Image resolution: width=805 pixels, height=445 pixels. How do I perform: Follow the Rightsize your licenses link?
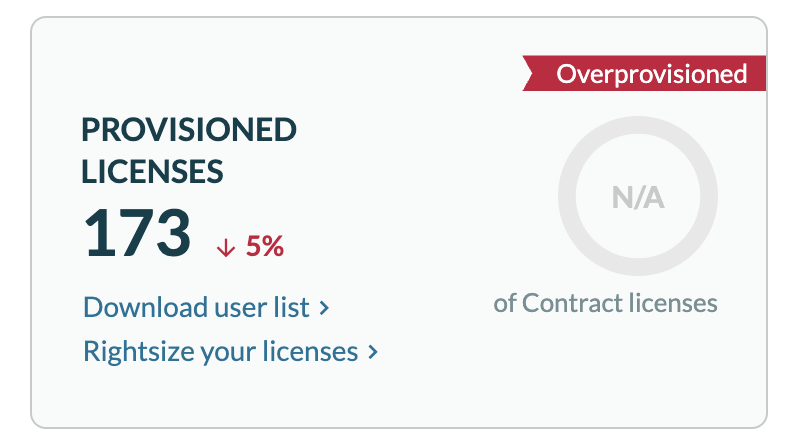tap(221, 352)
